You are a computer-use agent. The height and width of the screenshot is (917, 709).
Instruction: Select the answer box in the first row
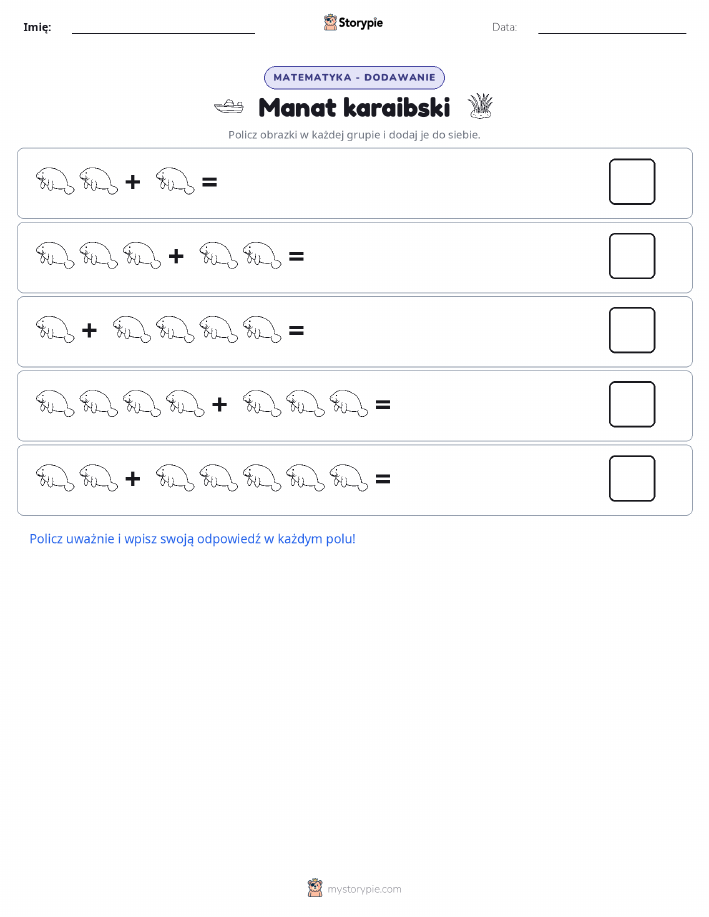632,182
